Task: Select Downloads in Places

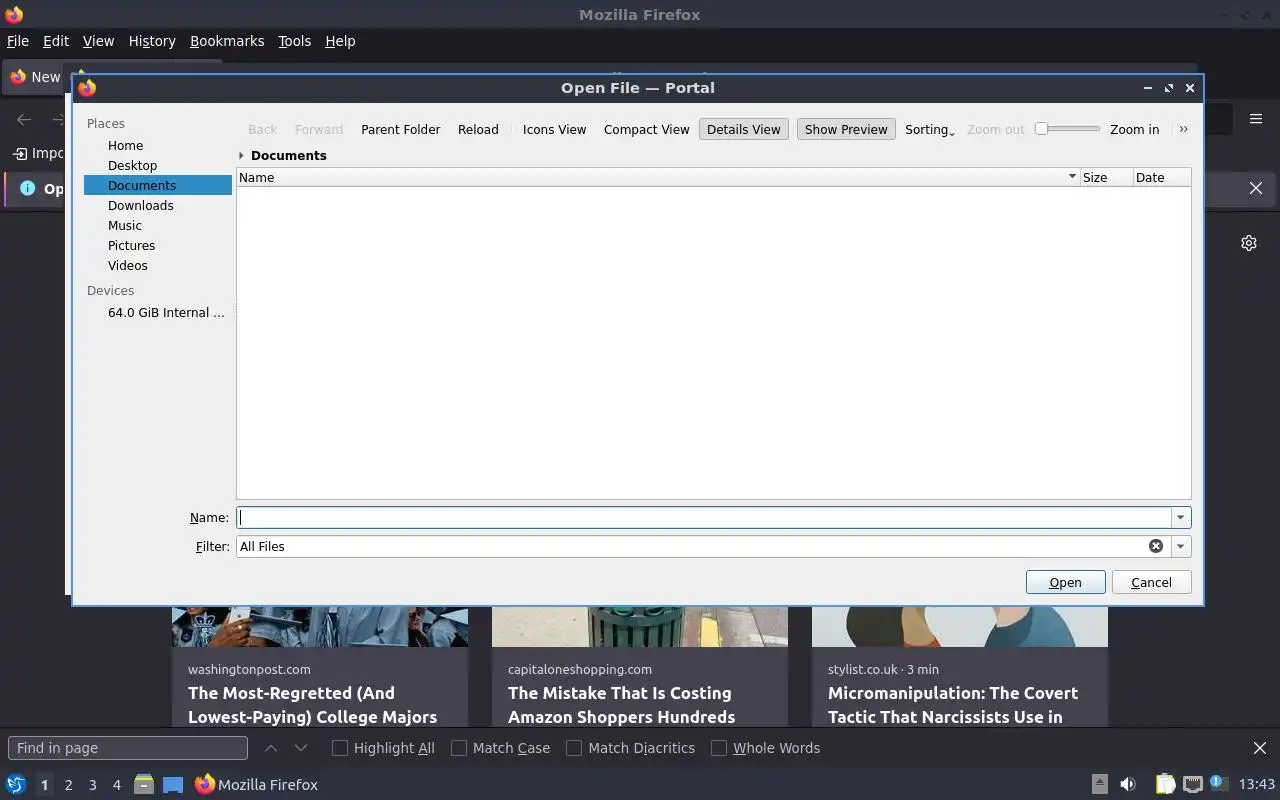Action: point(158,205)
